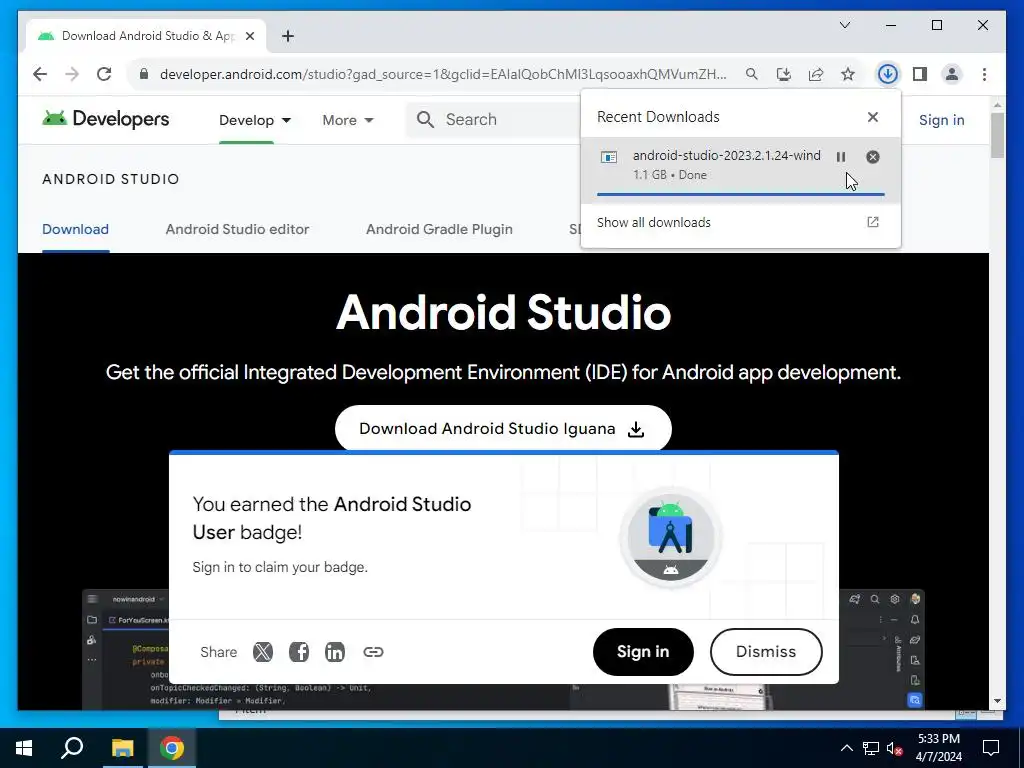Show hidden system tray icons
Image resolution: width=1024 pixels, height=768 pixels.
point(846,748)
